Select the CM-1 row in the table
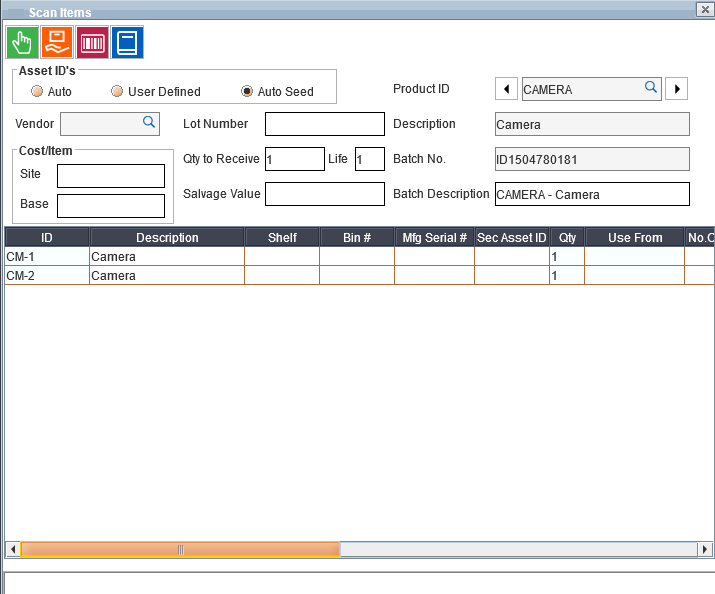The width and height of the screenshot is (715, 594). point(47,257)
